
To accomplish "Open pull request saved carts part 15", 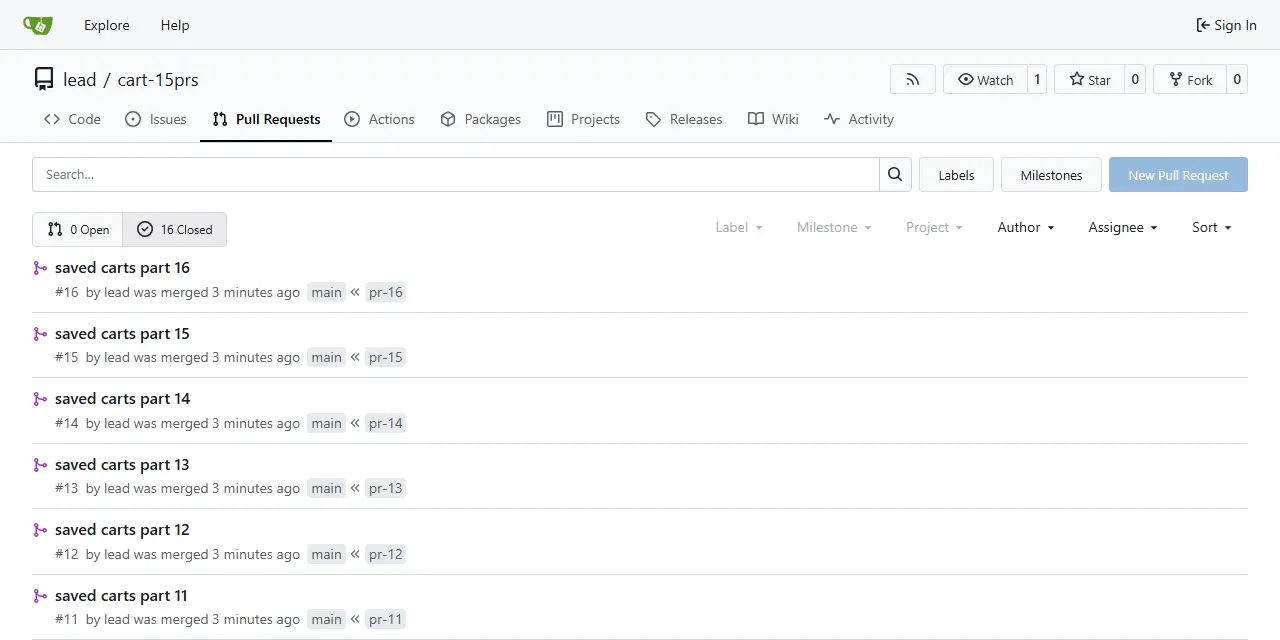I will point(122,334).
